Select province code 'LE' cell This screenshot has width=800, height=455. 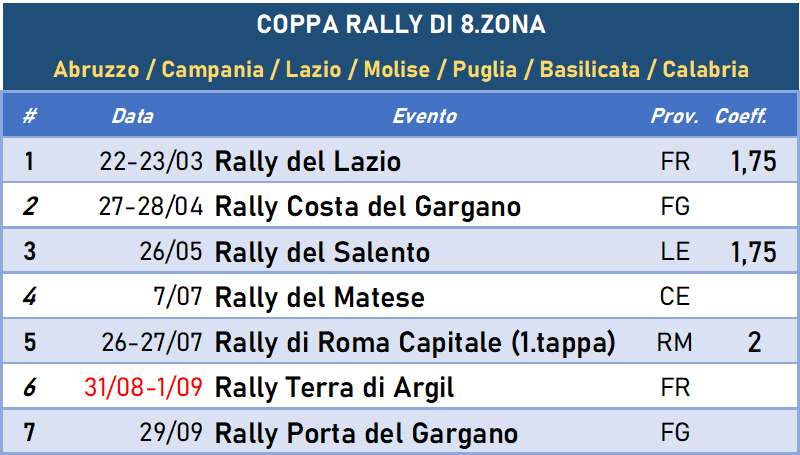676,252
